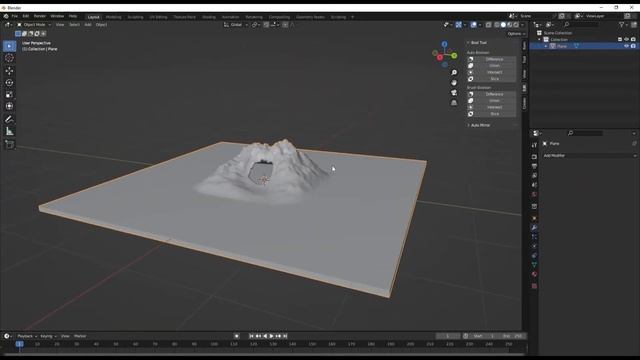Enable wireframe viewport shading mode
The width and height of the screenshot is (640, 360).
(497, 25)
